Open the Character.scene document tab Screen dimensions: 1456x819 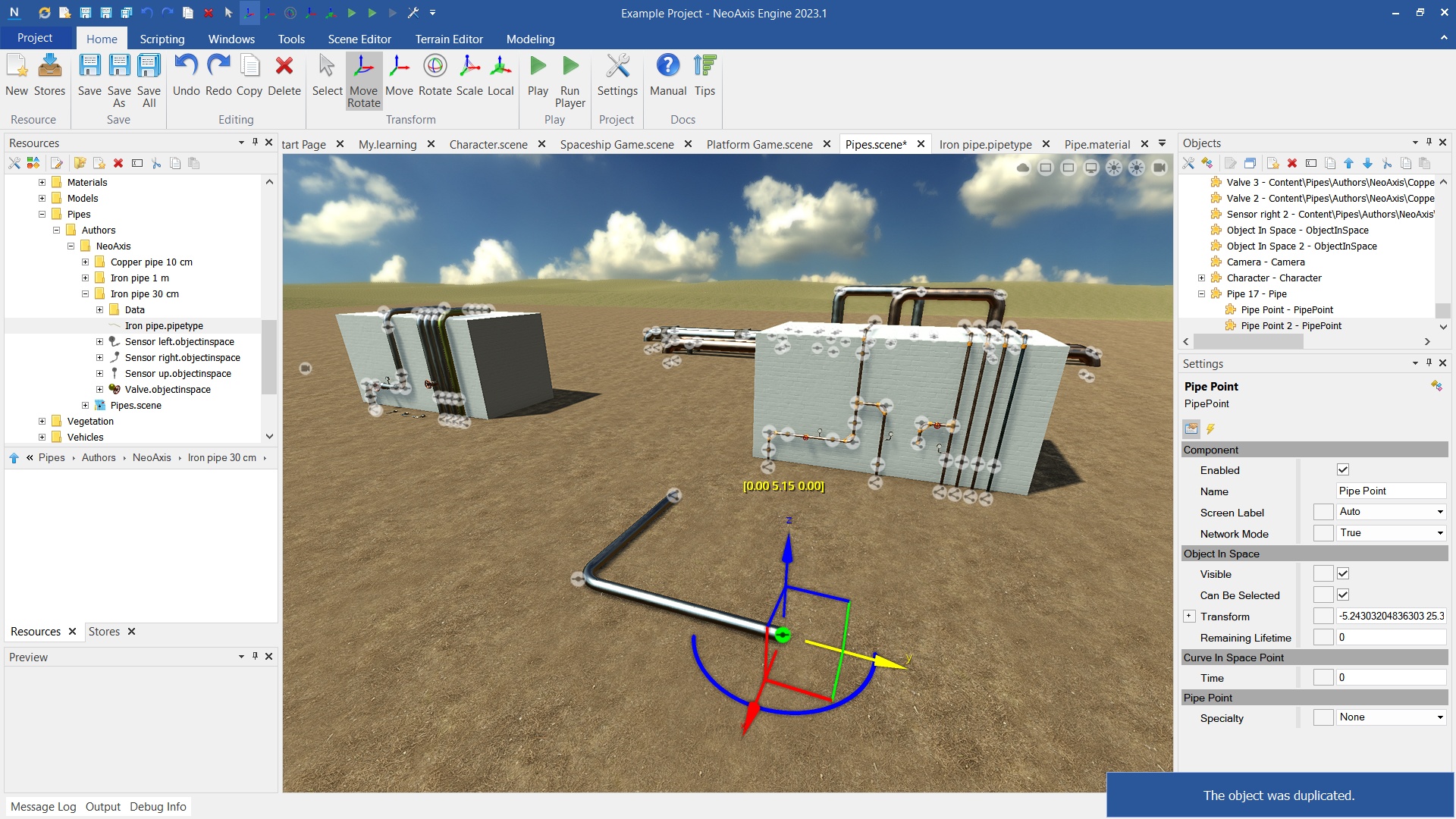[488, 144]
